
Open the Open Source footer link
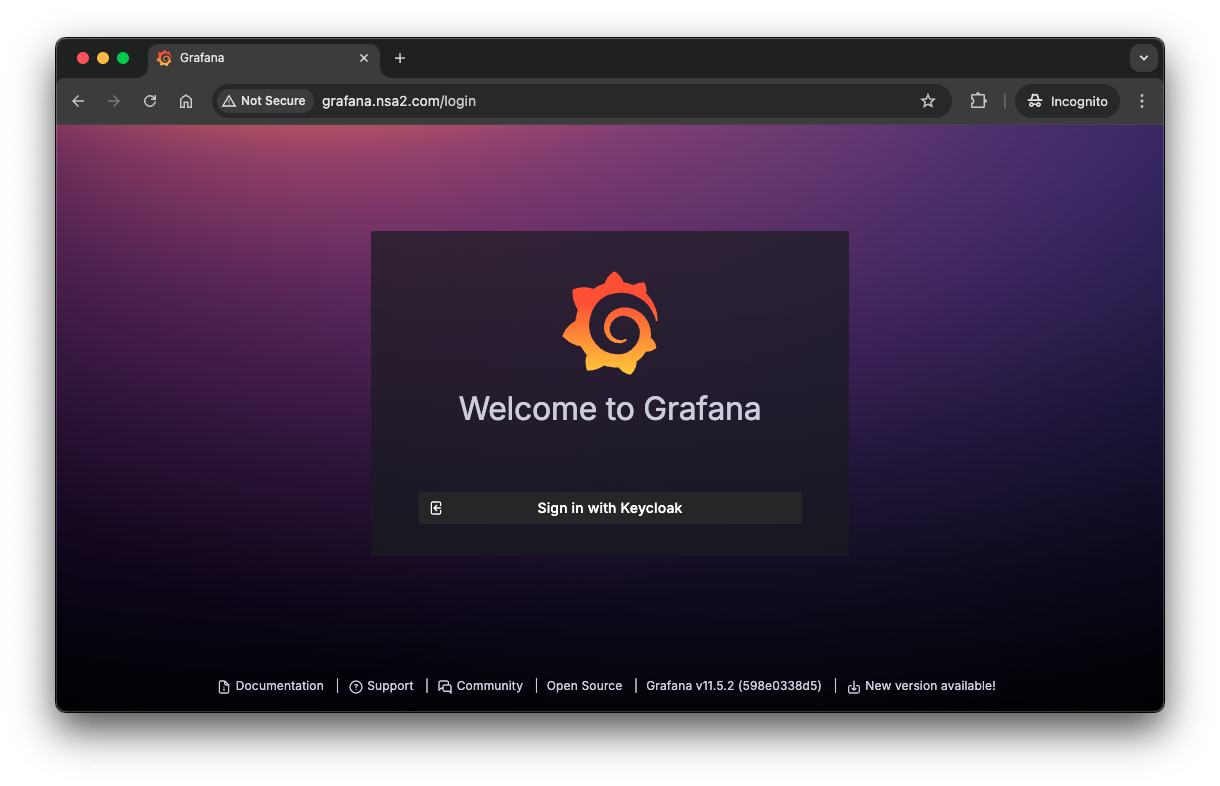pos(584,686)
